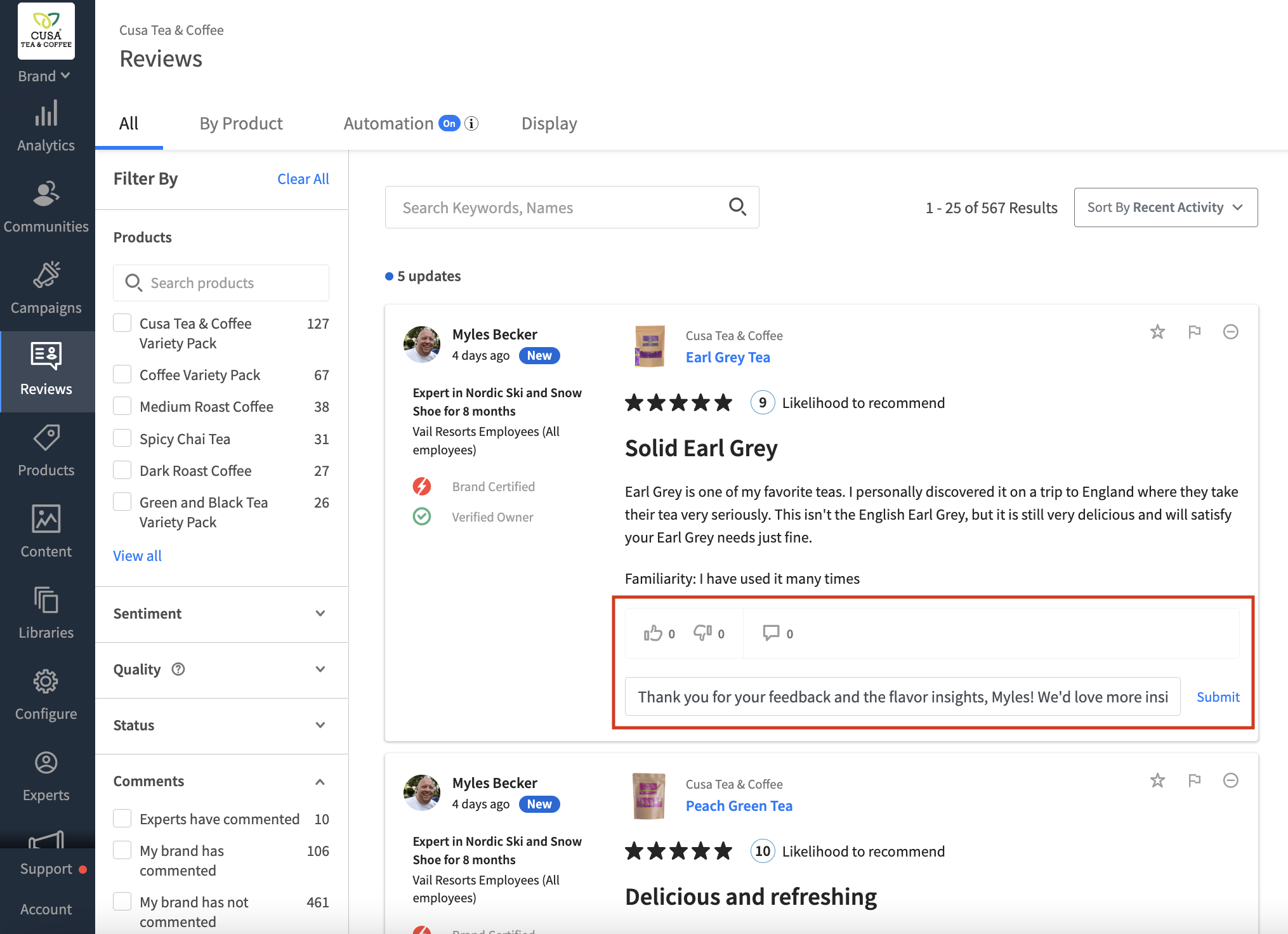Click the Automation On badge
Viewport: 1288px width, 934px height.
tap(449, 124)
